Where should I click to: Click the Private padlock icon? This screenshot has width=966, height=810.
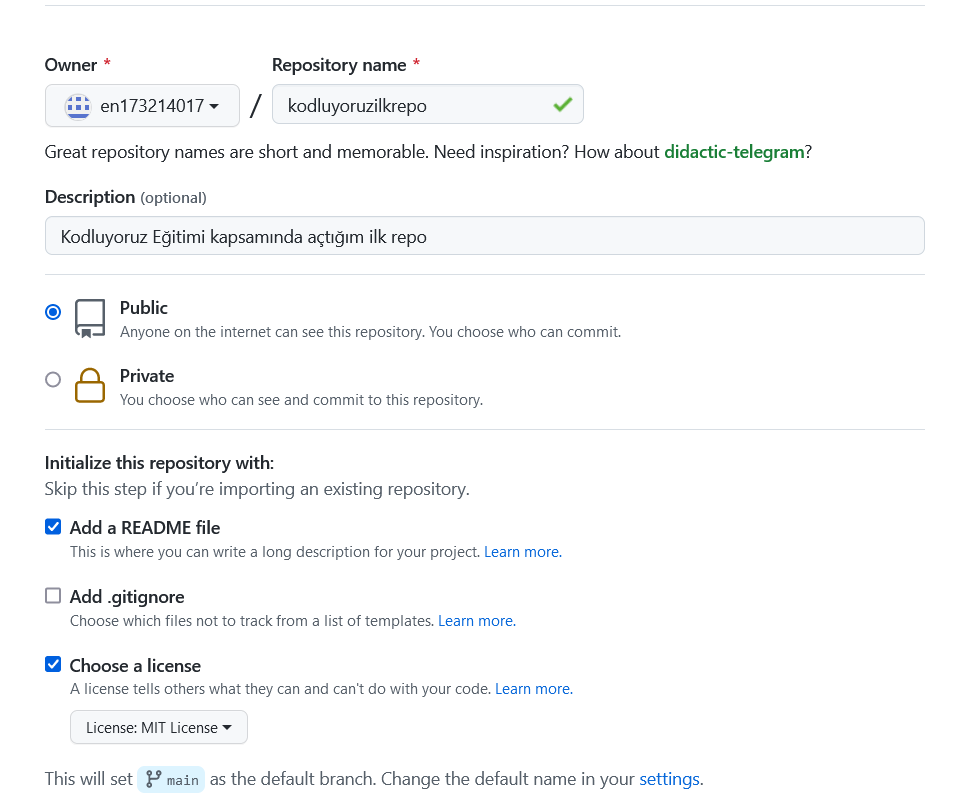90,386
